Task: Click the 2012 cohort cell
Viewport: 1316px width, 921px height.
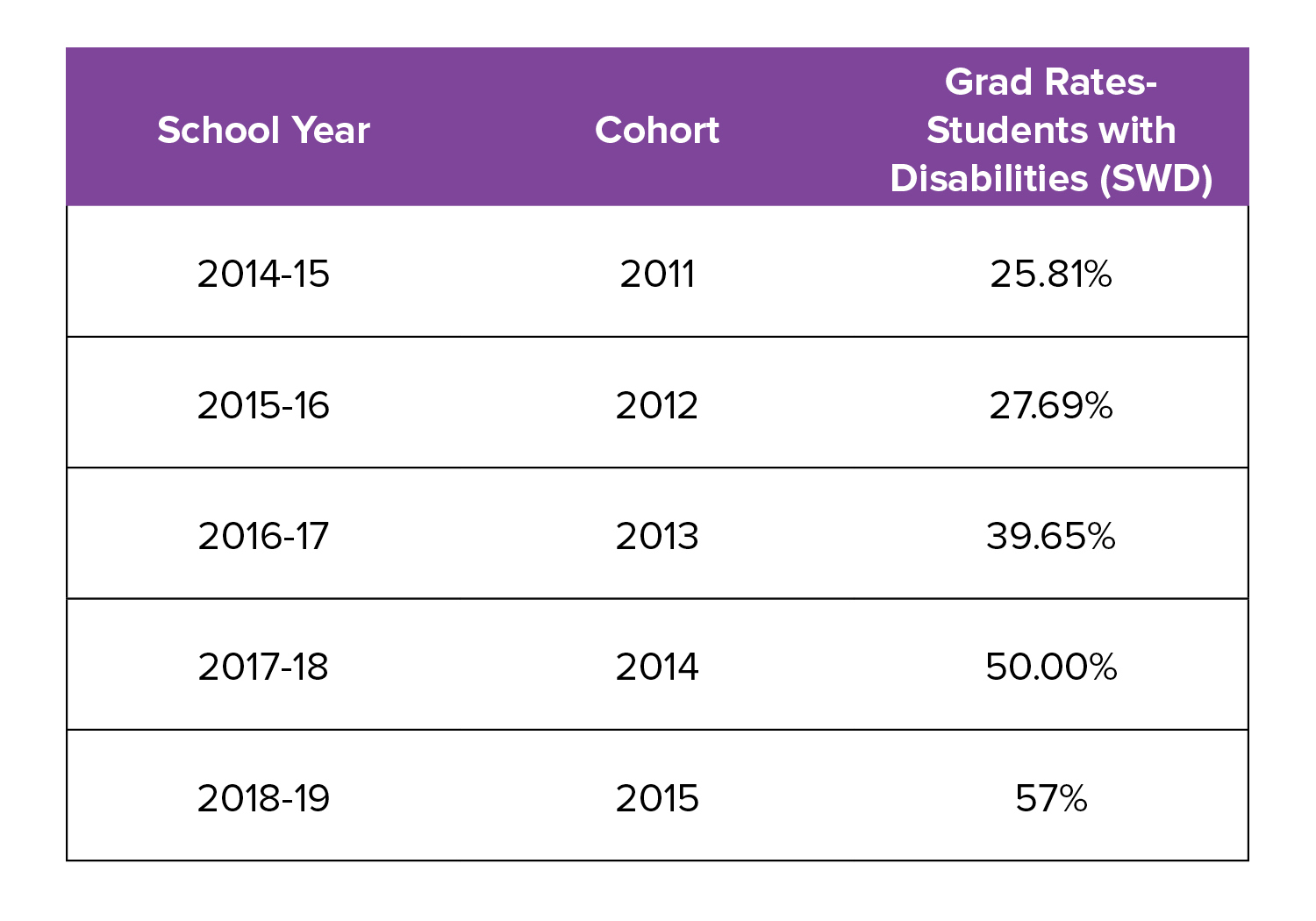Action: pos(657,405)
